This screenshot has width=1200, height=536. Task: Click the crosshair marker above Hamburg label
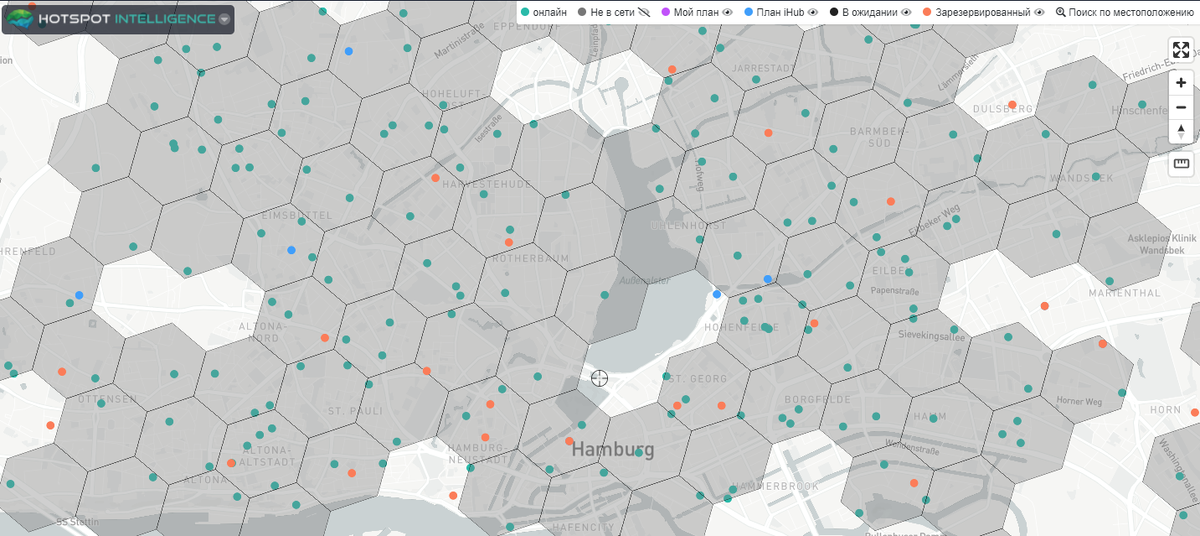599,377
